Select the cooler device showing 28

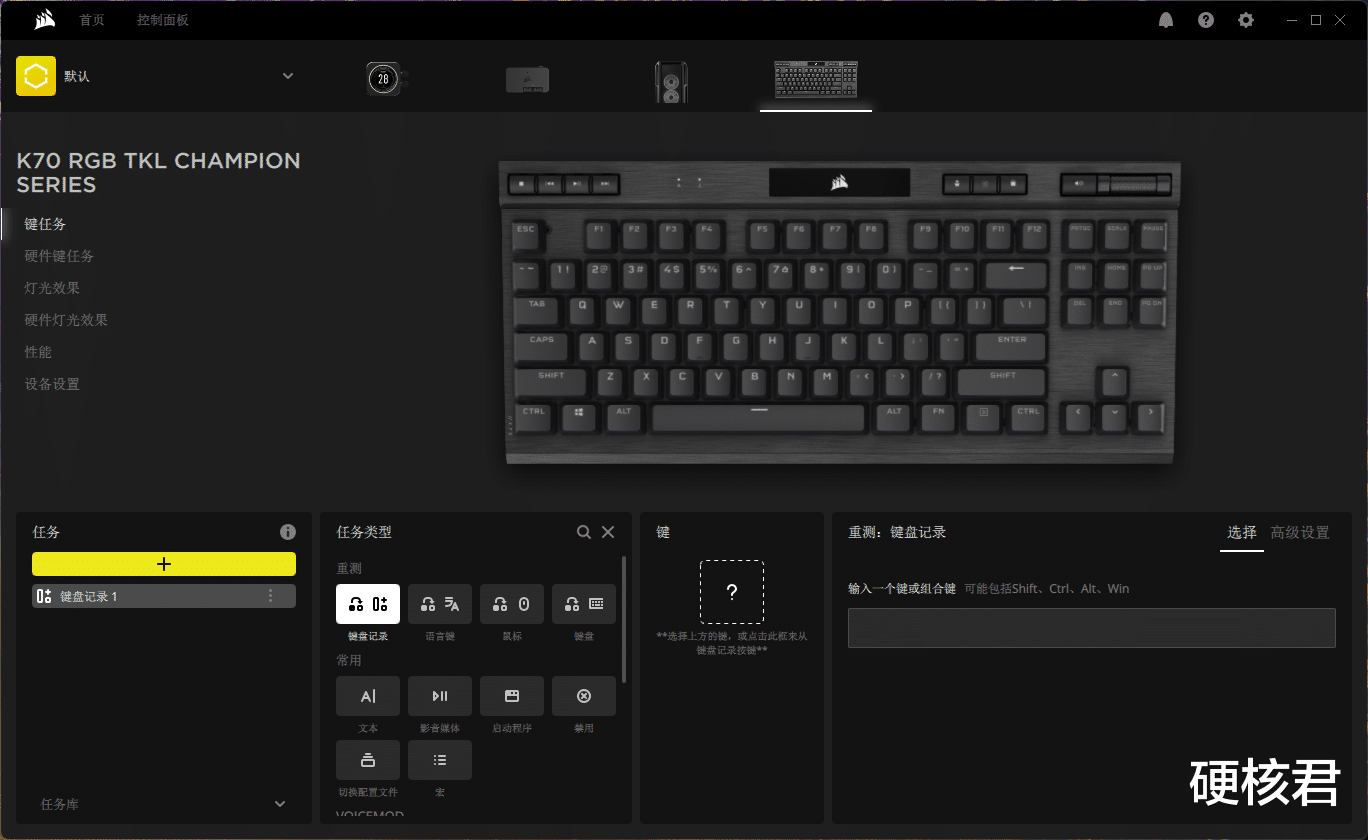point(385,79)
